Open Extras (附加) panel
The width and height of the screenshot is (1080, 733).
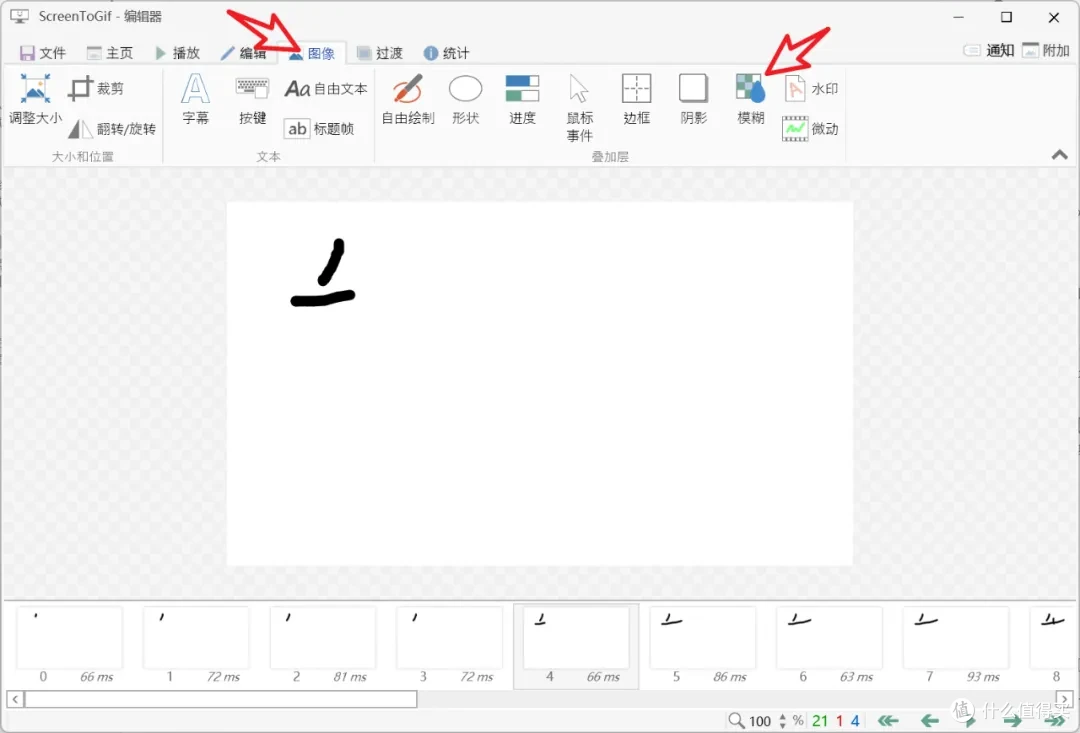[x=1046, y=50]
